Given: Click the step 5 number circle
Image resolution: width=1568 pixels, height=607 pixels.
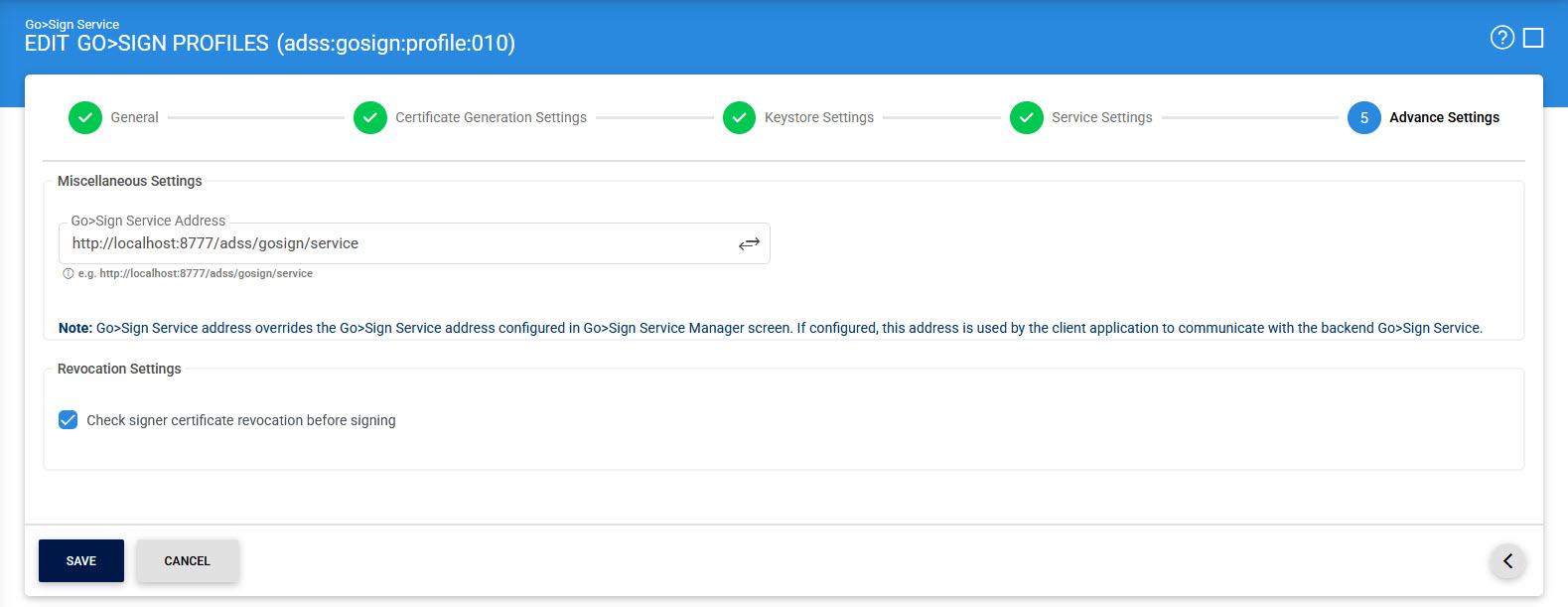Looking at the screenshot, I should [1363, 117].
